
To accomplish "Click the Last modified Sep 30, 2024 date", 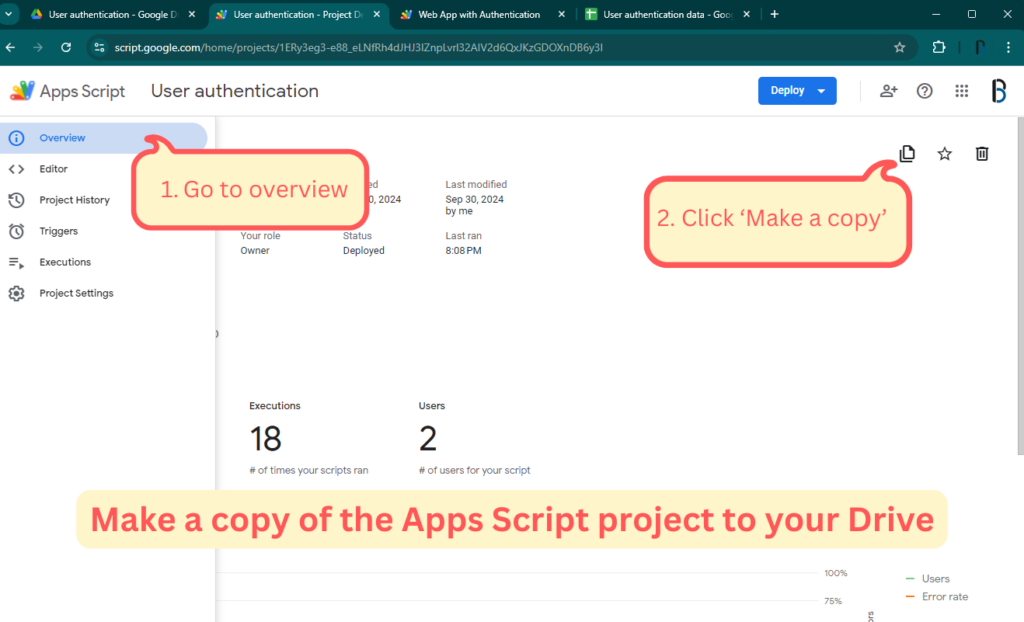I will (x=474, y=199).
